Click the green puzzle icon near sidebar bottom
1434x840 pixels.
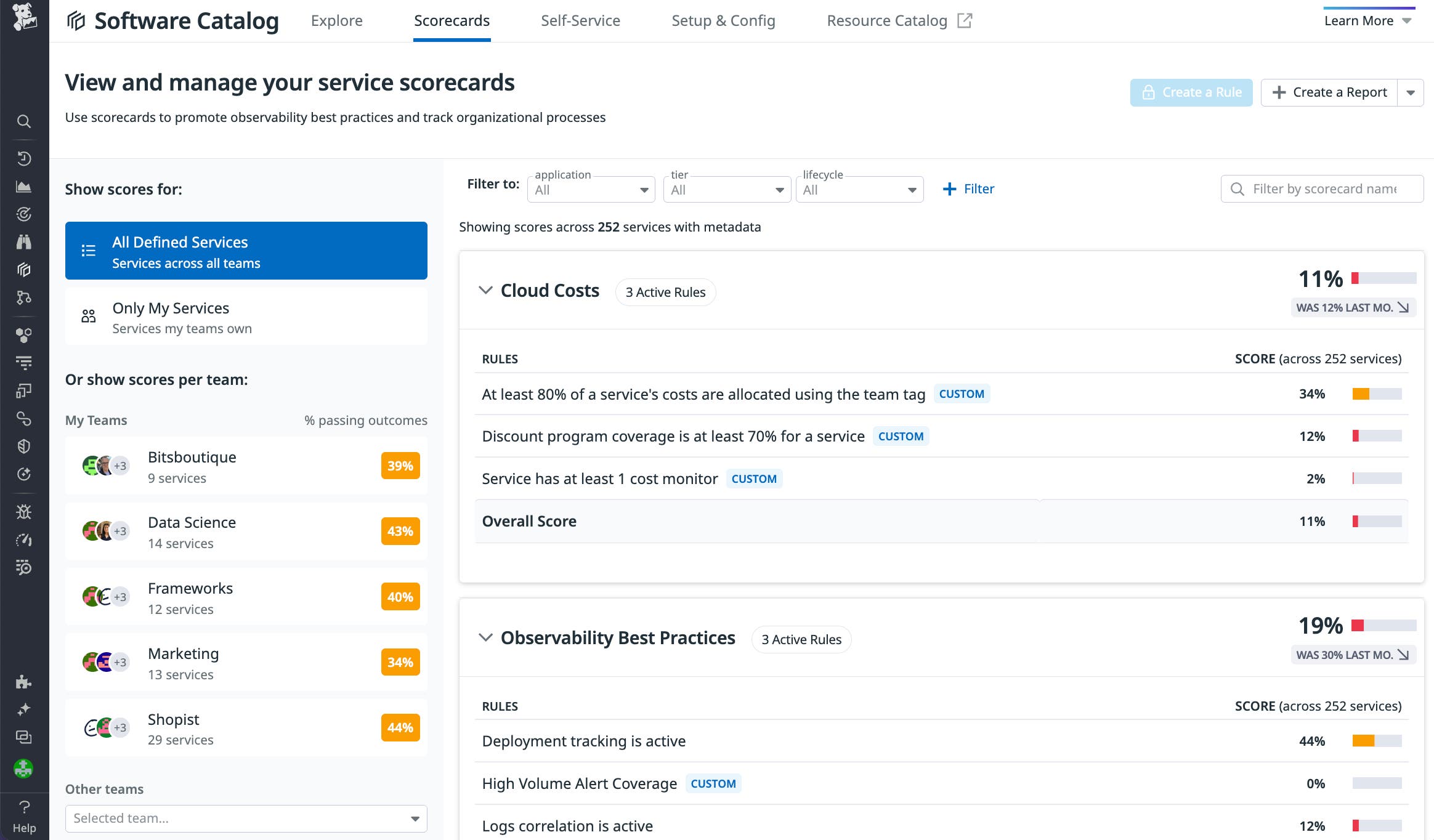coord(24,769)
